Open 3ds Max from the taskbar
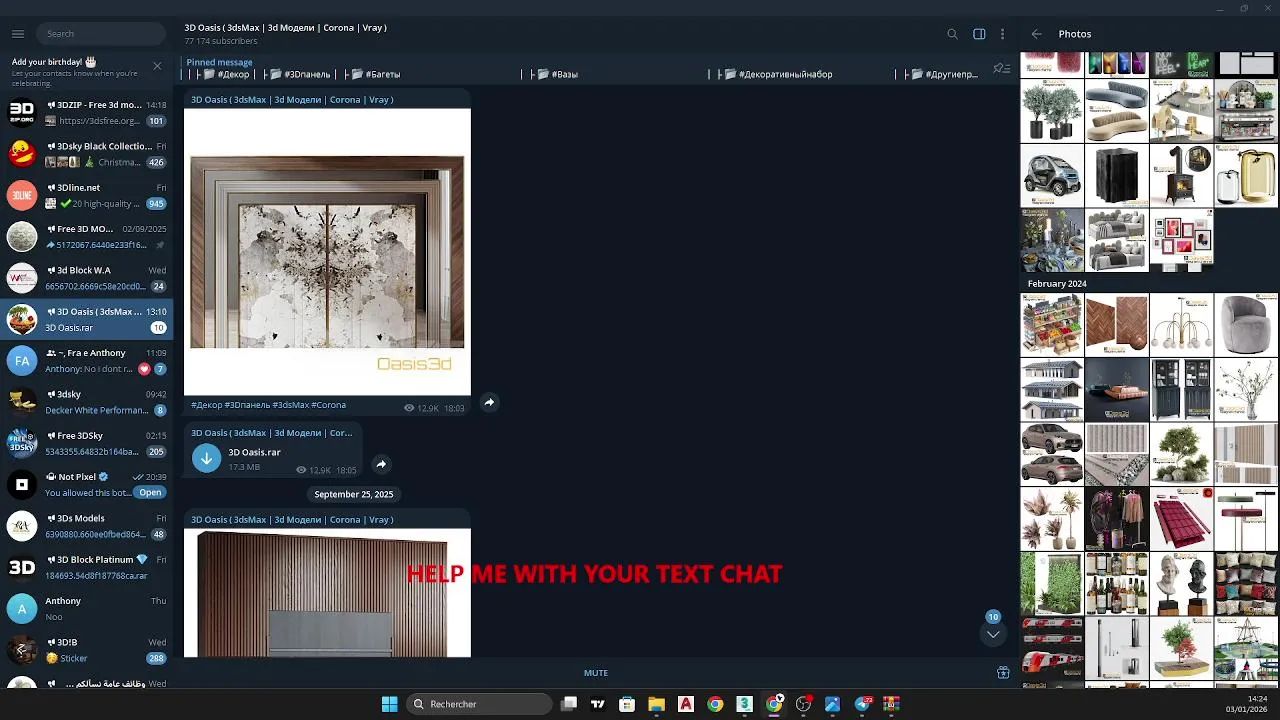Viewport: 1280px width, 720px height. [x=744, y=704]
